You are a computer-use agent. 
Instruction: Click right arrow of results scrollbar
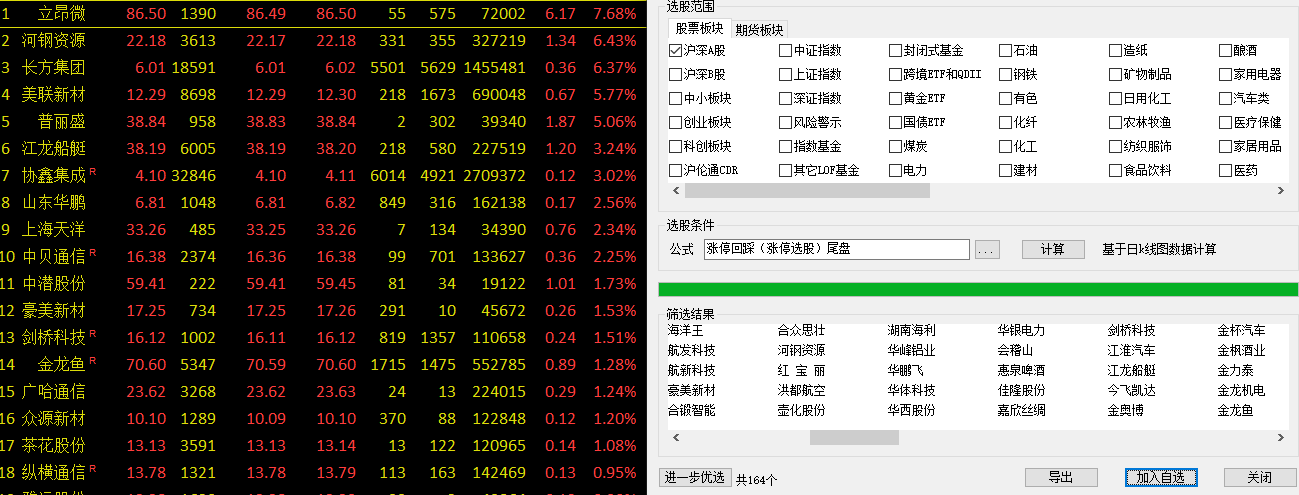(1280, 437)
